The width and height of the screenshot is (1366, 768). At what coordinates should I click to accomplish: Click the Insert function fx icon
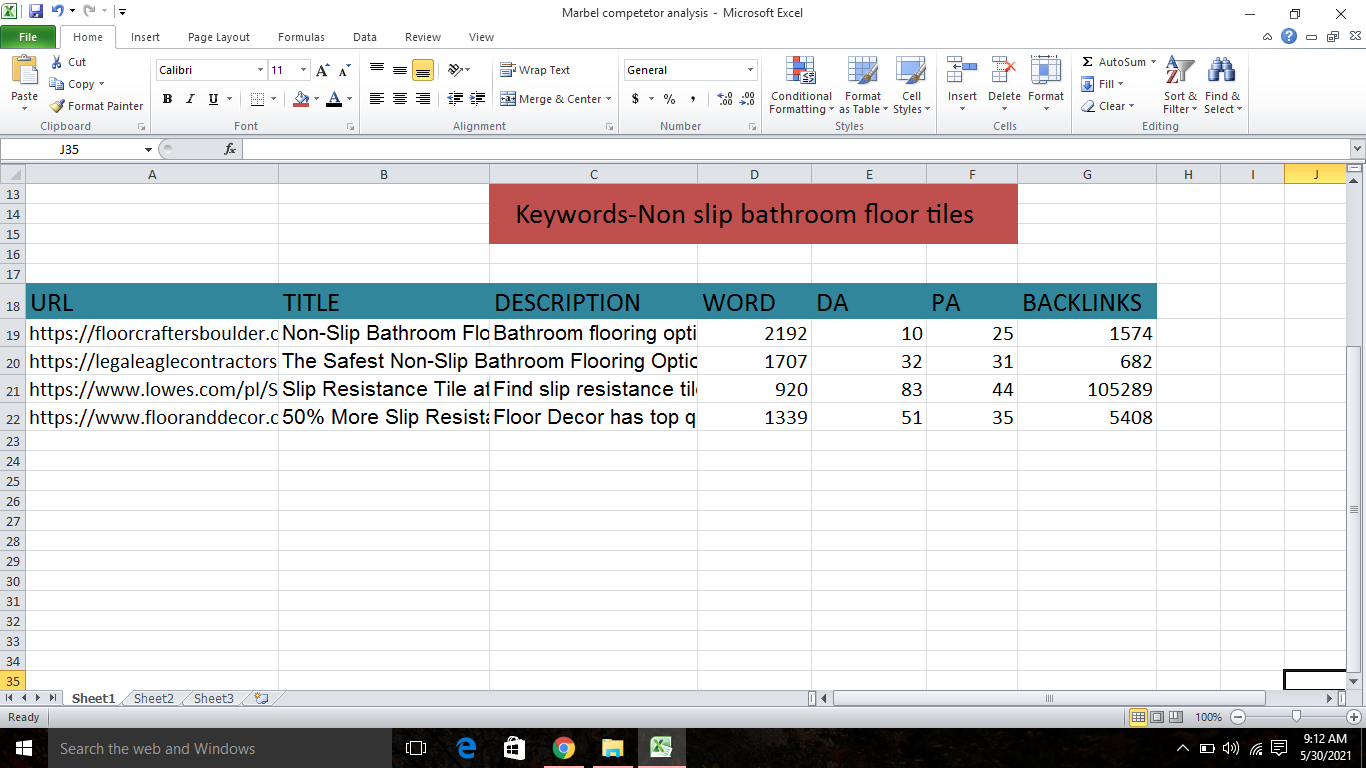(230, 149)
